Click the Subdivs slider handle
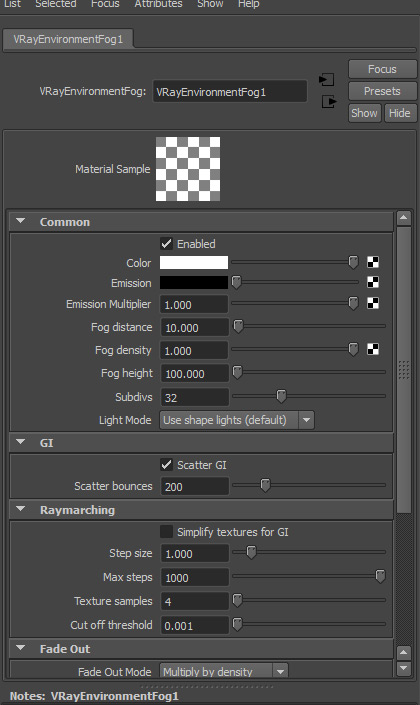Screen dimensions: 420x705 281,396
